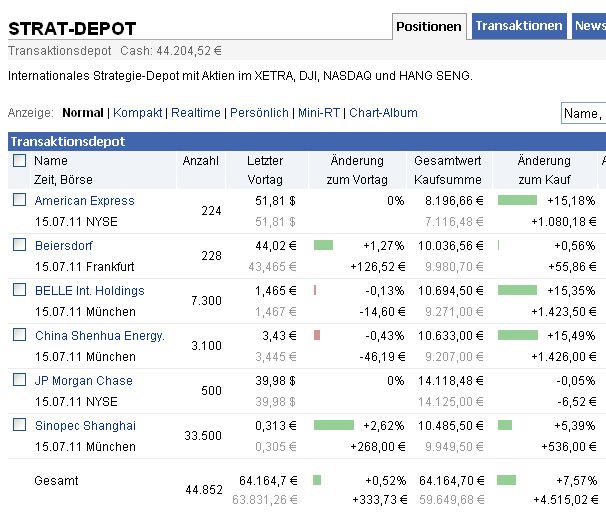Switch display to Realtime view
606x517 pixels.
(196, 113)
